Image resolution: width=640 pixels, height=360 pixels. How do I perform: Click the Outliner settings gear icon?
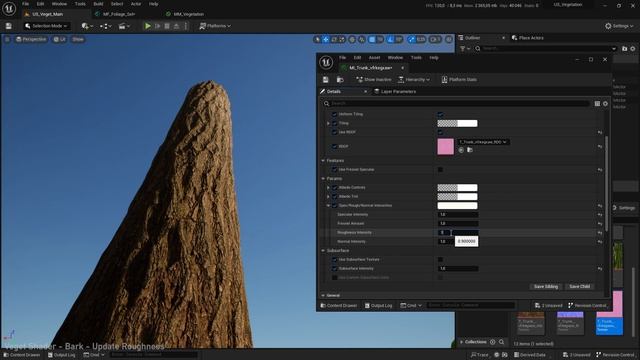click(633, 49)
